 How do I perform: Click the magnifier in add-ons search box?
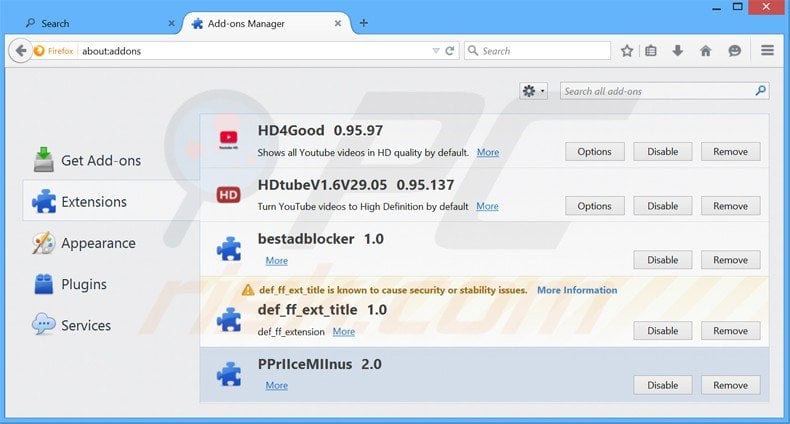[x=761, y=91]
